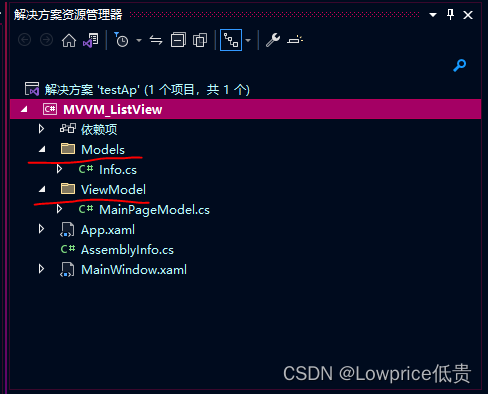This screenshot has width=488, height=394.
Task: Select the Models folder
Action: (x=103, y=150)
